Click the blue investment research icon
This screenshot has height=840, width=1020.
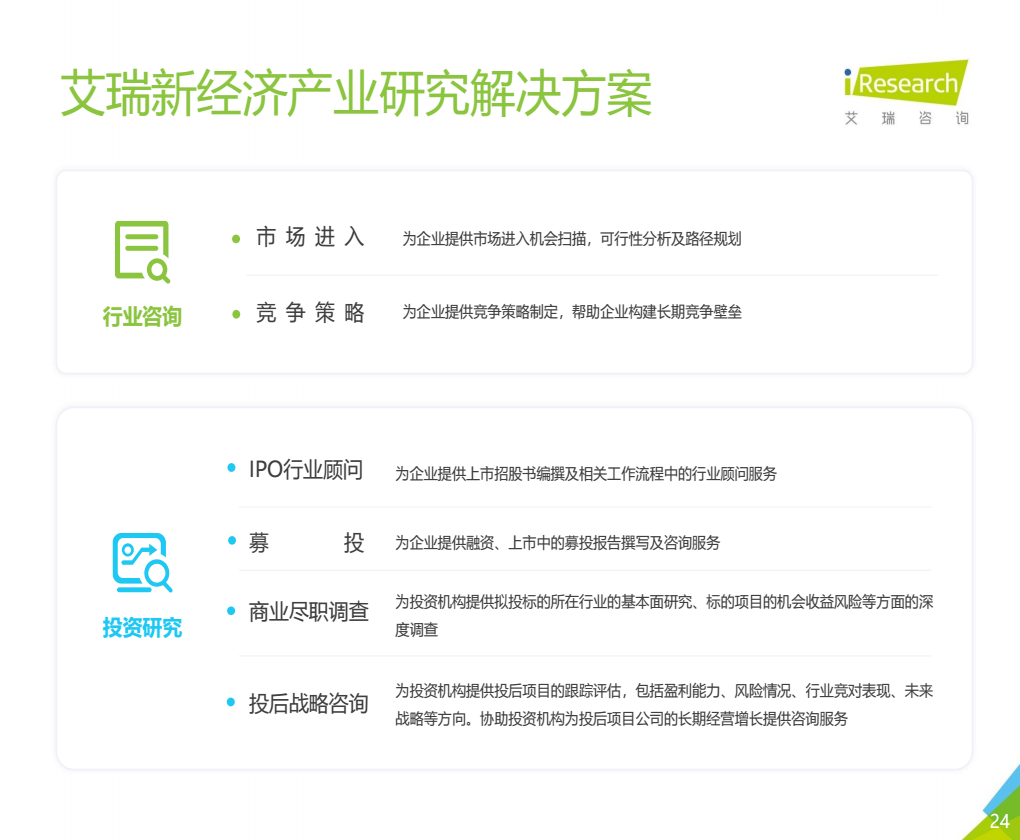point(142,563)
